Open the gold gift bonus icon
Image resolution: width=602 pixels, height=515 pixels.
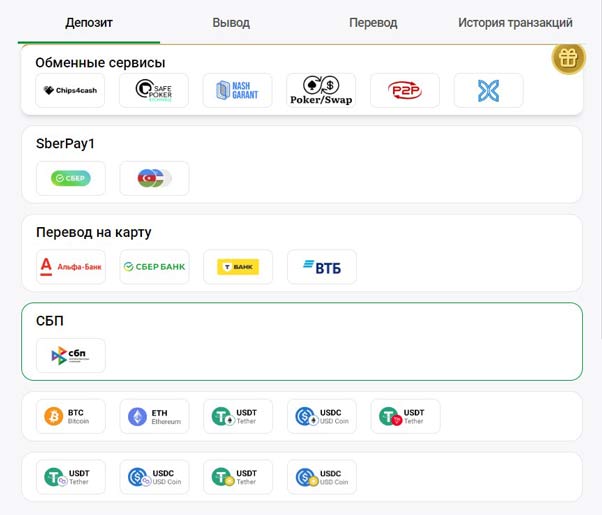(x=568, y=58)
